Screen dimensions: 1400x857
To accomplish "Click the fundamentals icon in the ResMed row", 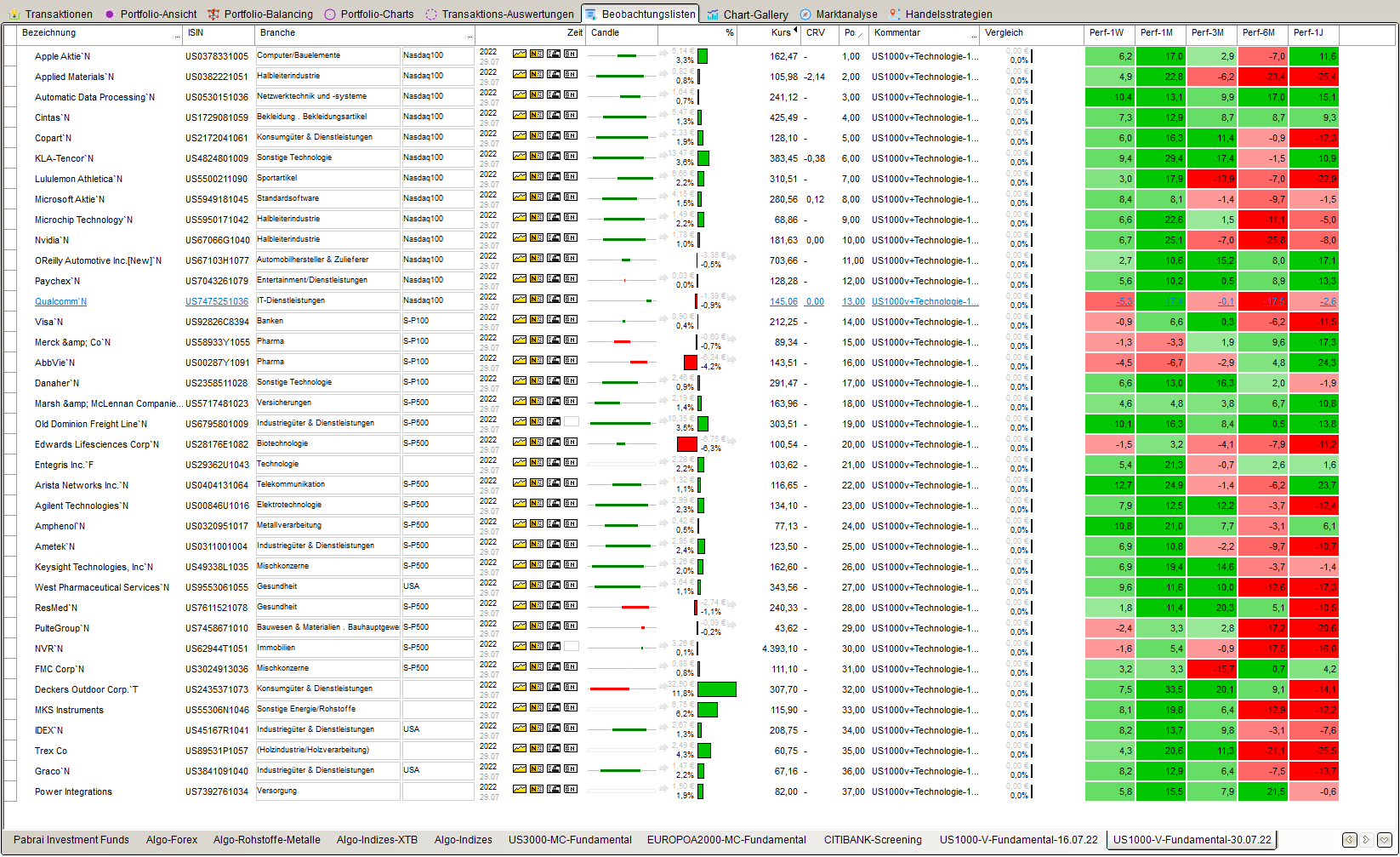I will (x=554, y=605).
